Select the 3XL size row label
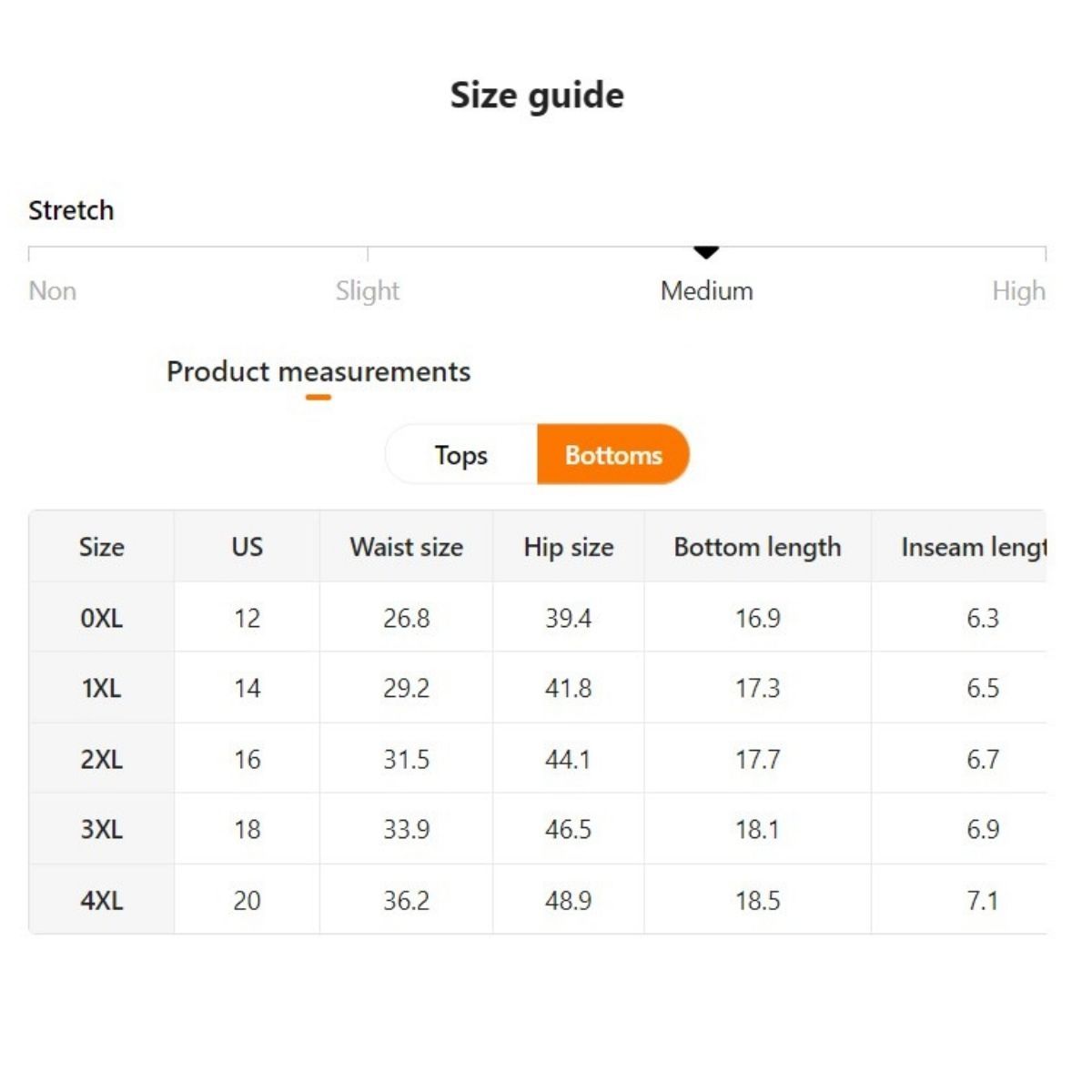Viewport: 1092px width, 1092px height. click(x=101, y=829)
